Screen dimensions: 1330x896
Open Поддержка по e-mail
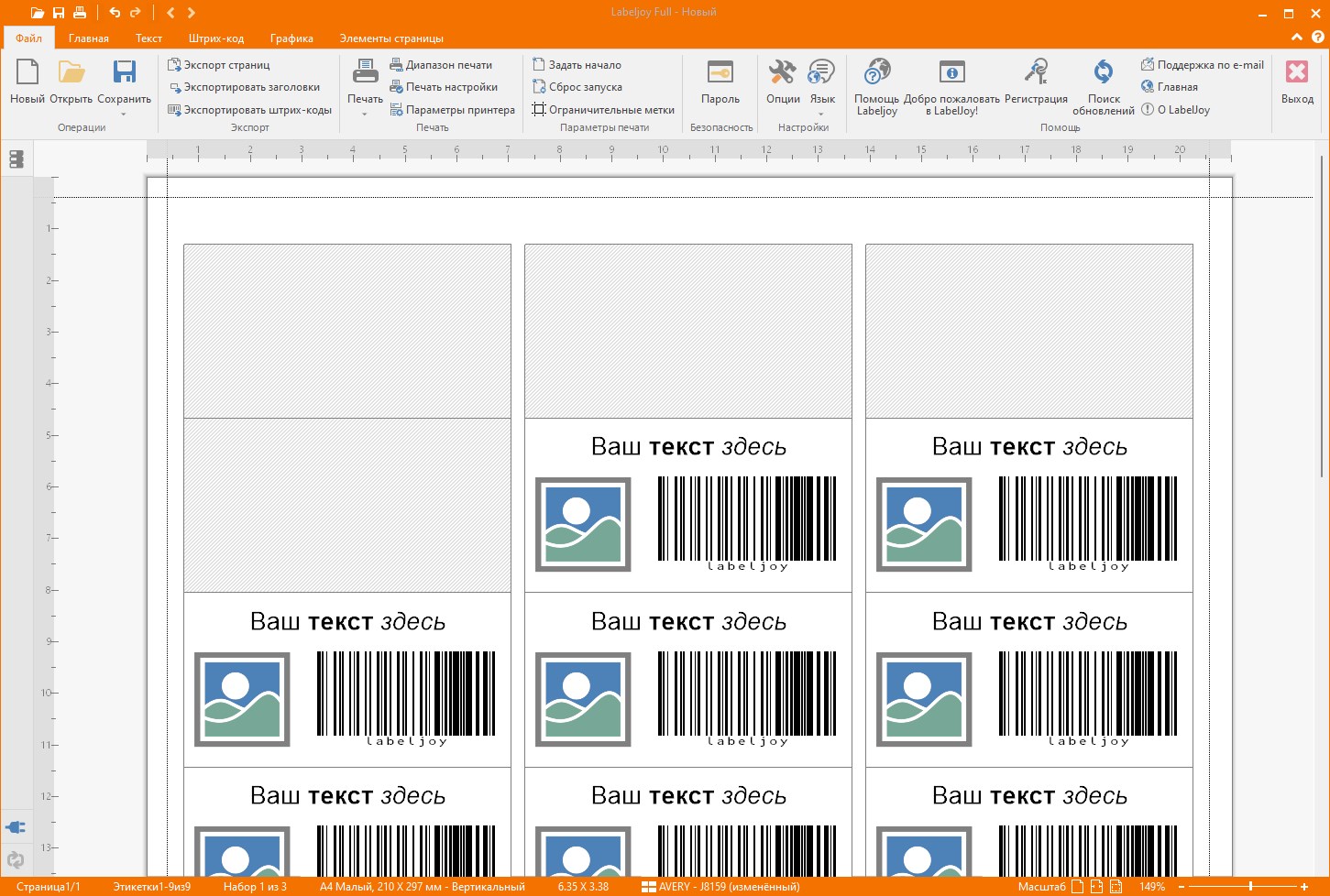(x=1202, y=65)
